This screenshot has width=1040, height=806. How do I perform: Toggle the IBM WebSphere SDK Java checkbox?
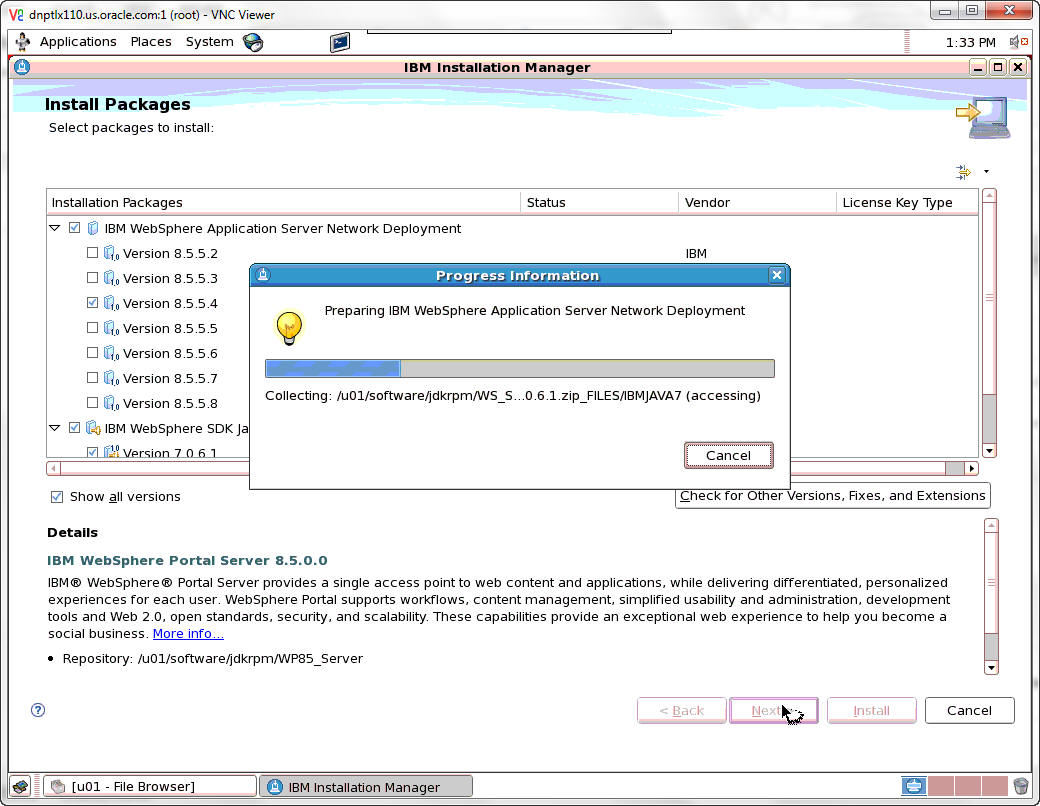pos(74,428)
